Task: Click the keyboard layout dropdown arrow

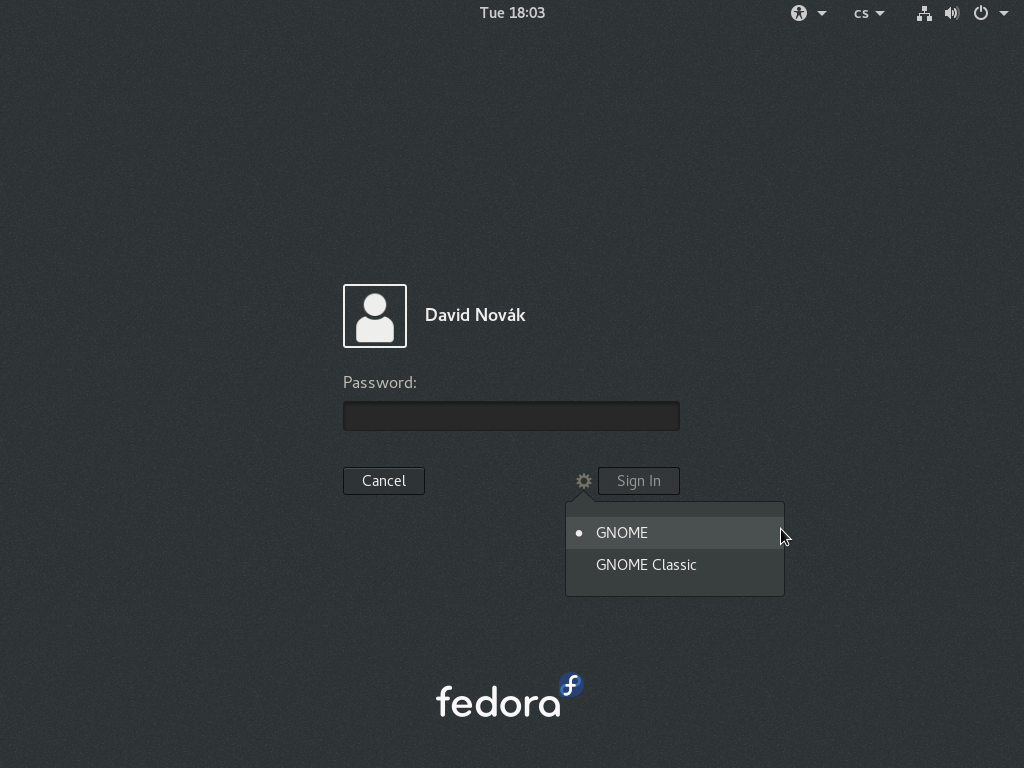Action: 880,14
